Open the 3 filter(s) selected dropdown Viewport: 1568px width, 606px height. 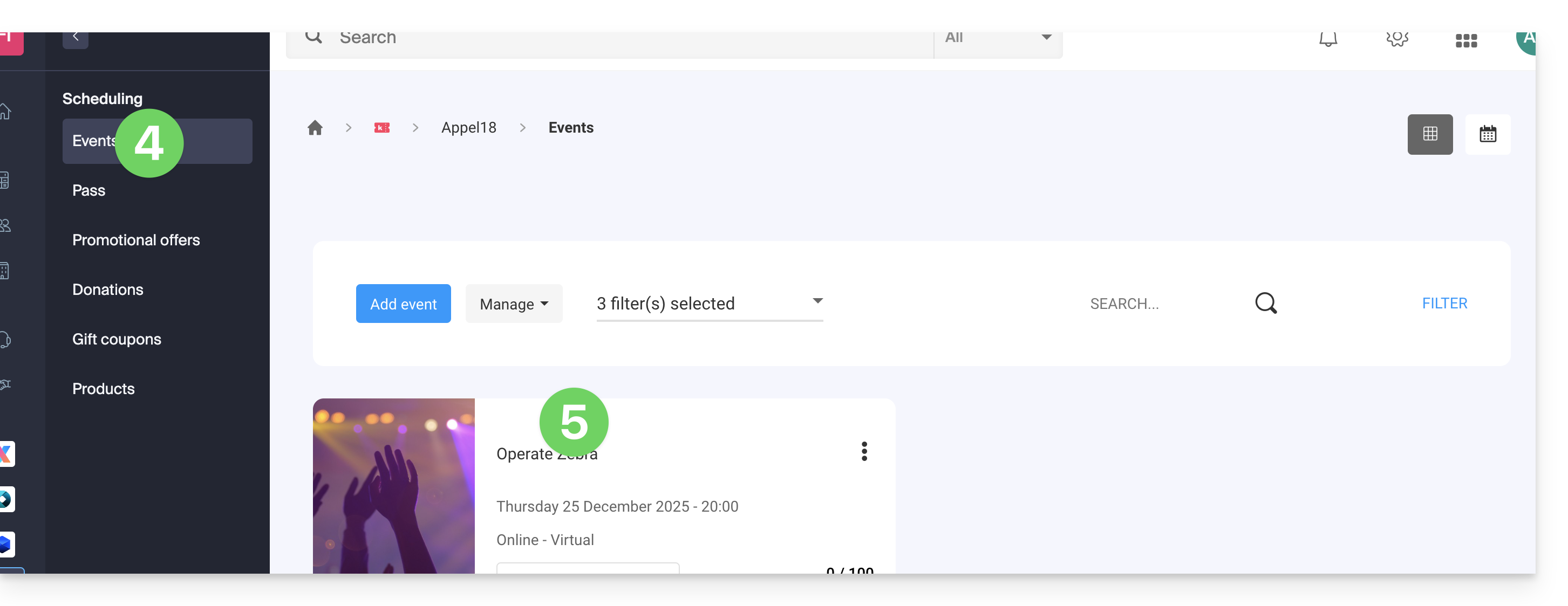coord(709,303)
